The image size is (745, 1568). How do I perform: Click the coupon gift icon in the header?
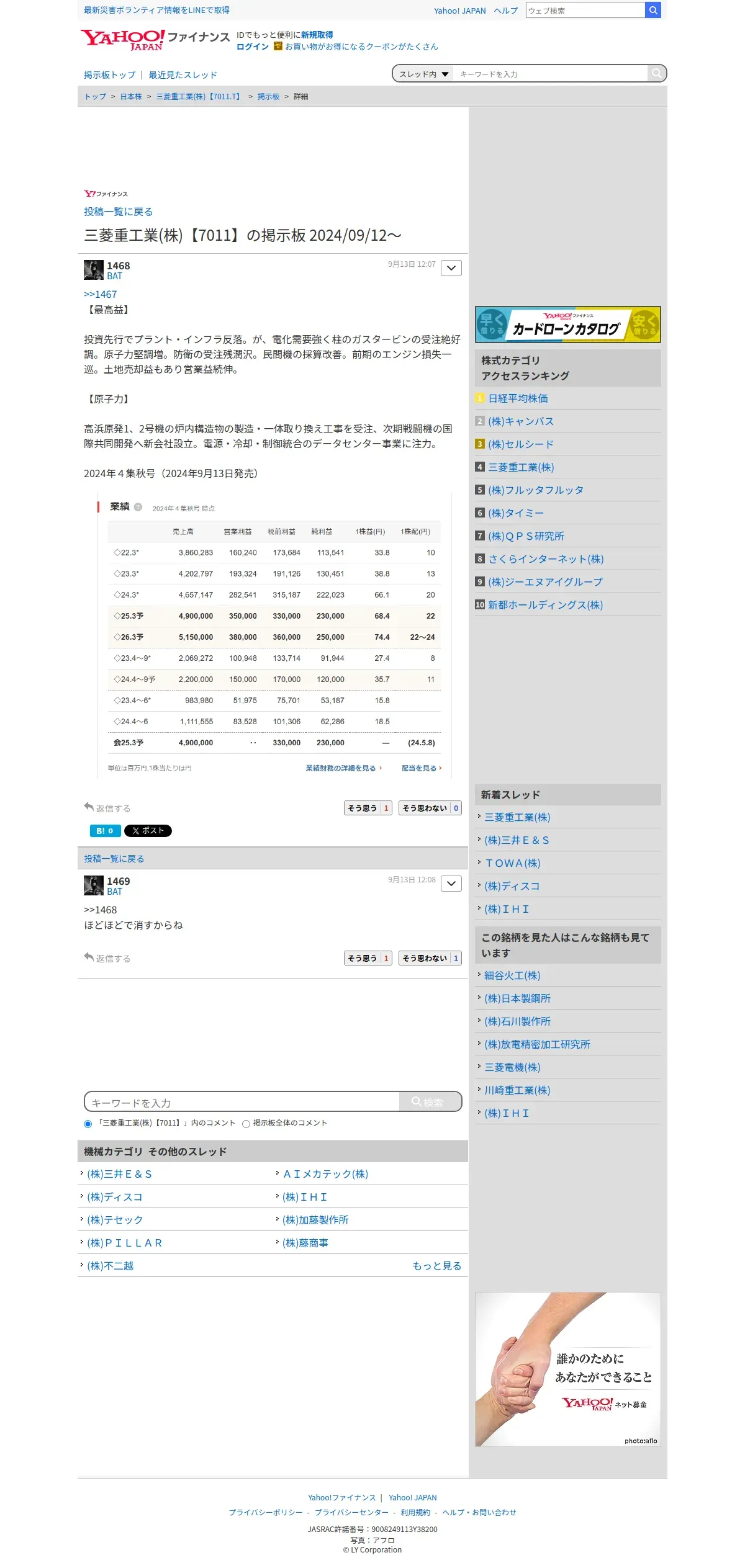tap(278, 46)
